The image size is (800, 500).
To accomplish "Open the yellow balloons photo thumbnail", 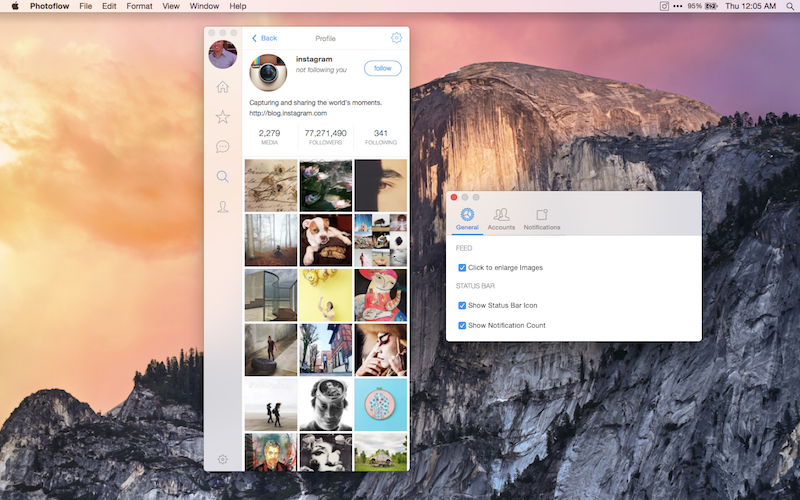I will click(326, 295).
